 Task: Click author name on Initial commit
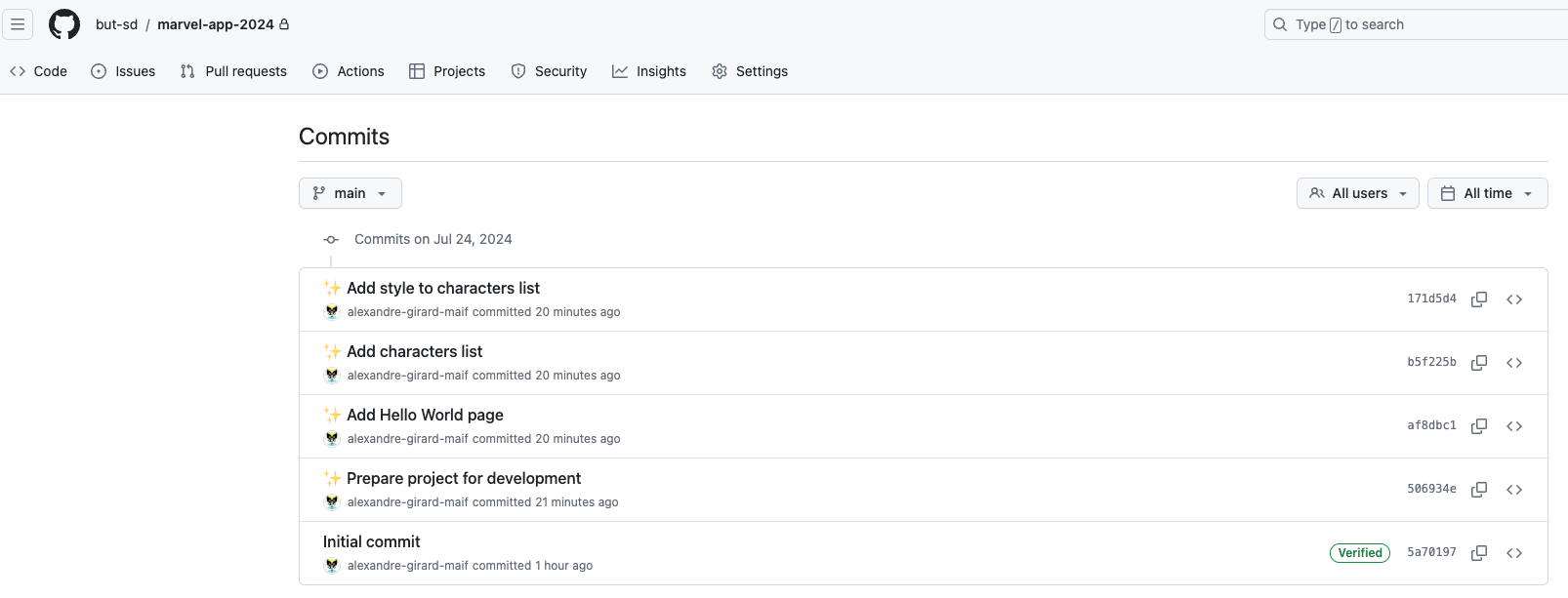(408, 566)
